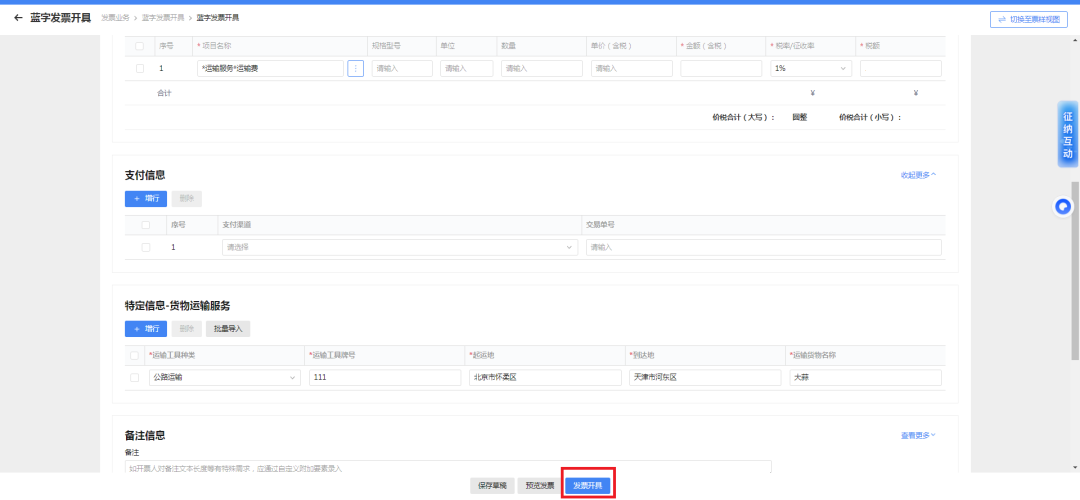1080x500 pixels.
Task: Click the 支付信息 heading
Action: click(x=145, y=175)
